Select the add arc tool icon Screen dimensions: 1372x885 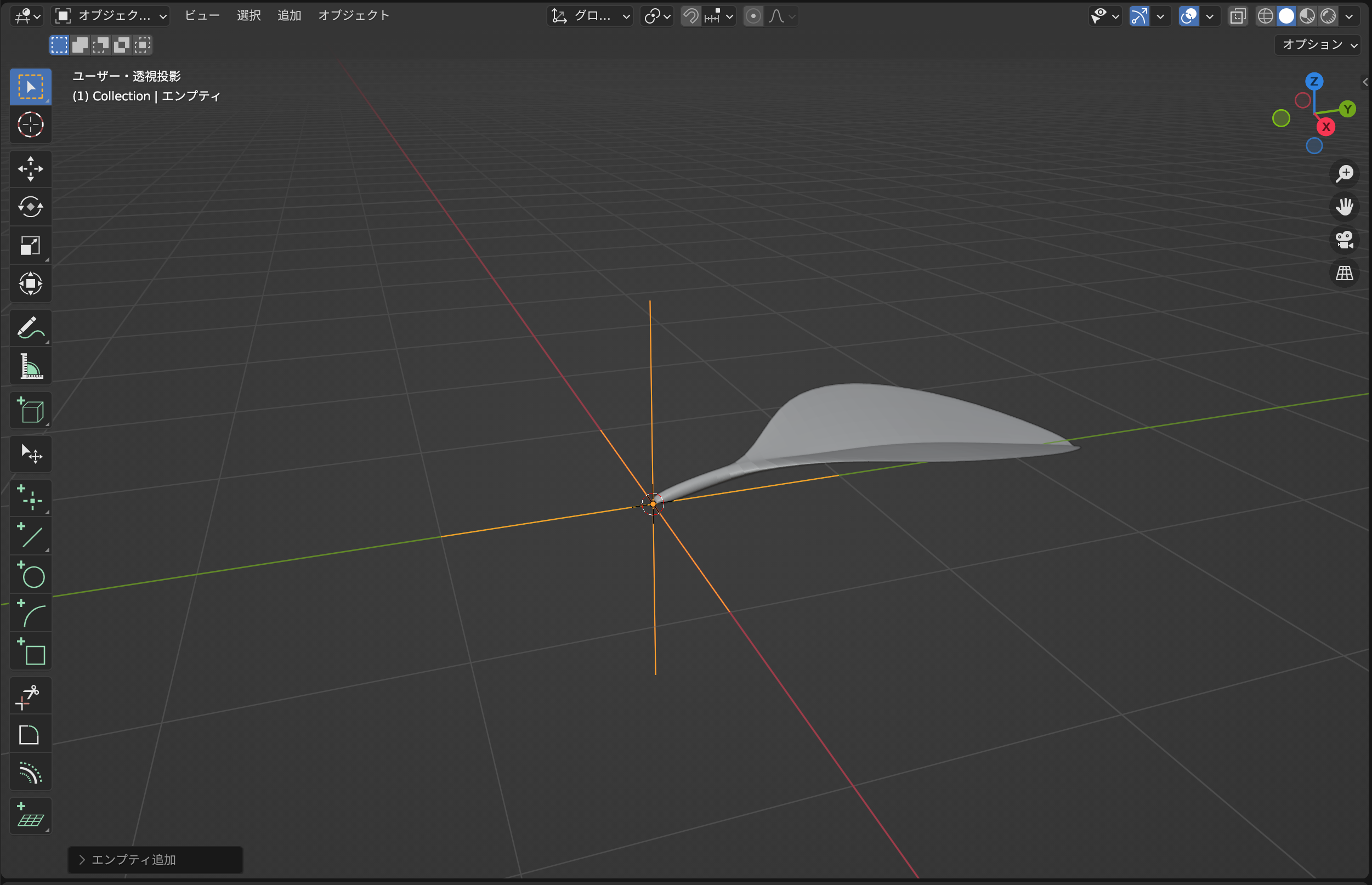click(x=31, y=613)
